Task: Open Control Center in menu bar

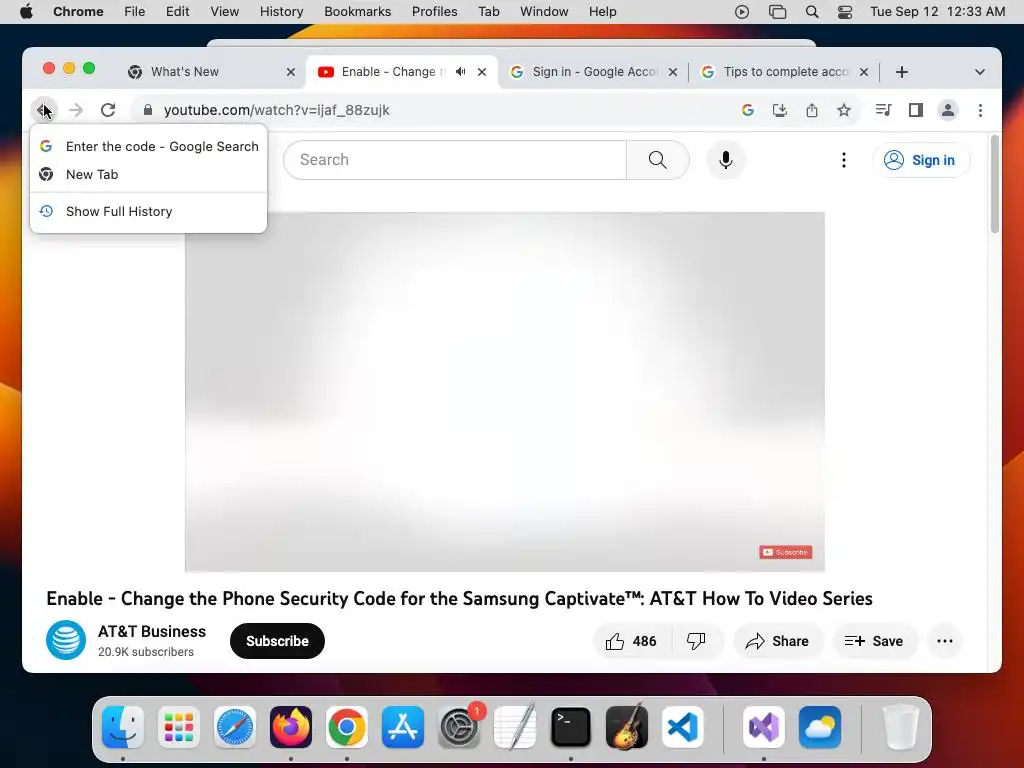Action: coord(845,12)
